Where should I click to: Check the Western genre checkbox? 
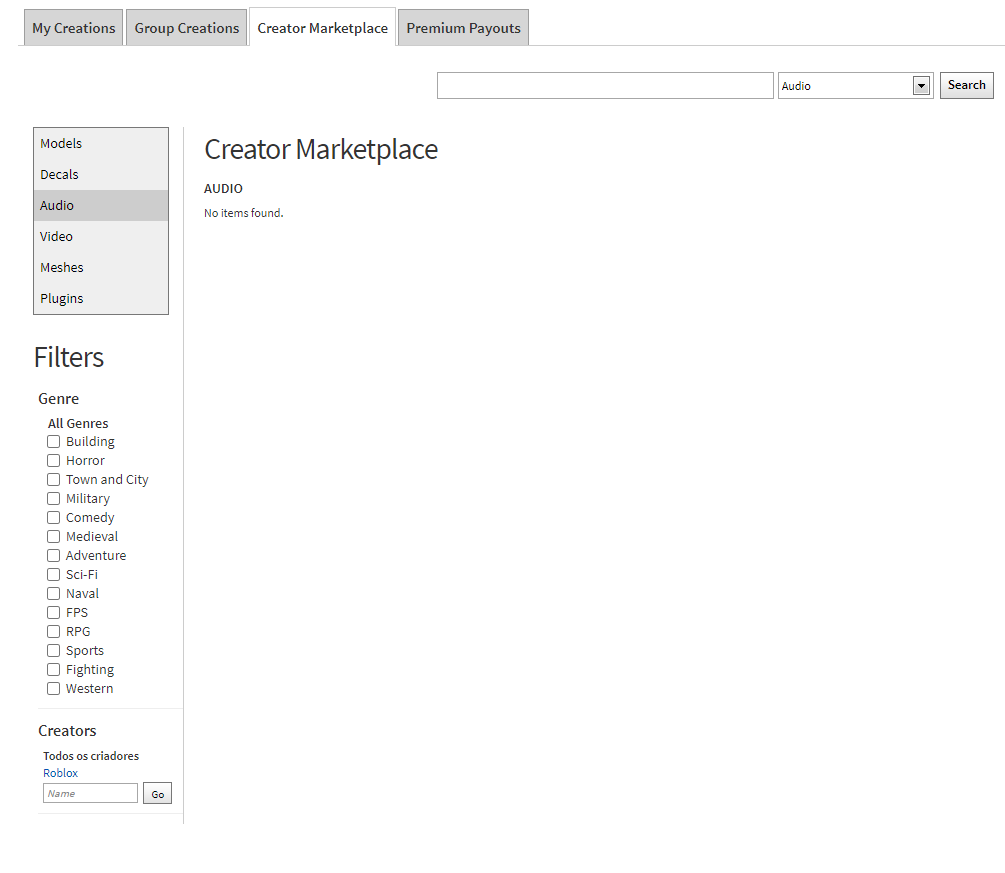53,688
